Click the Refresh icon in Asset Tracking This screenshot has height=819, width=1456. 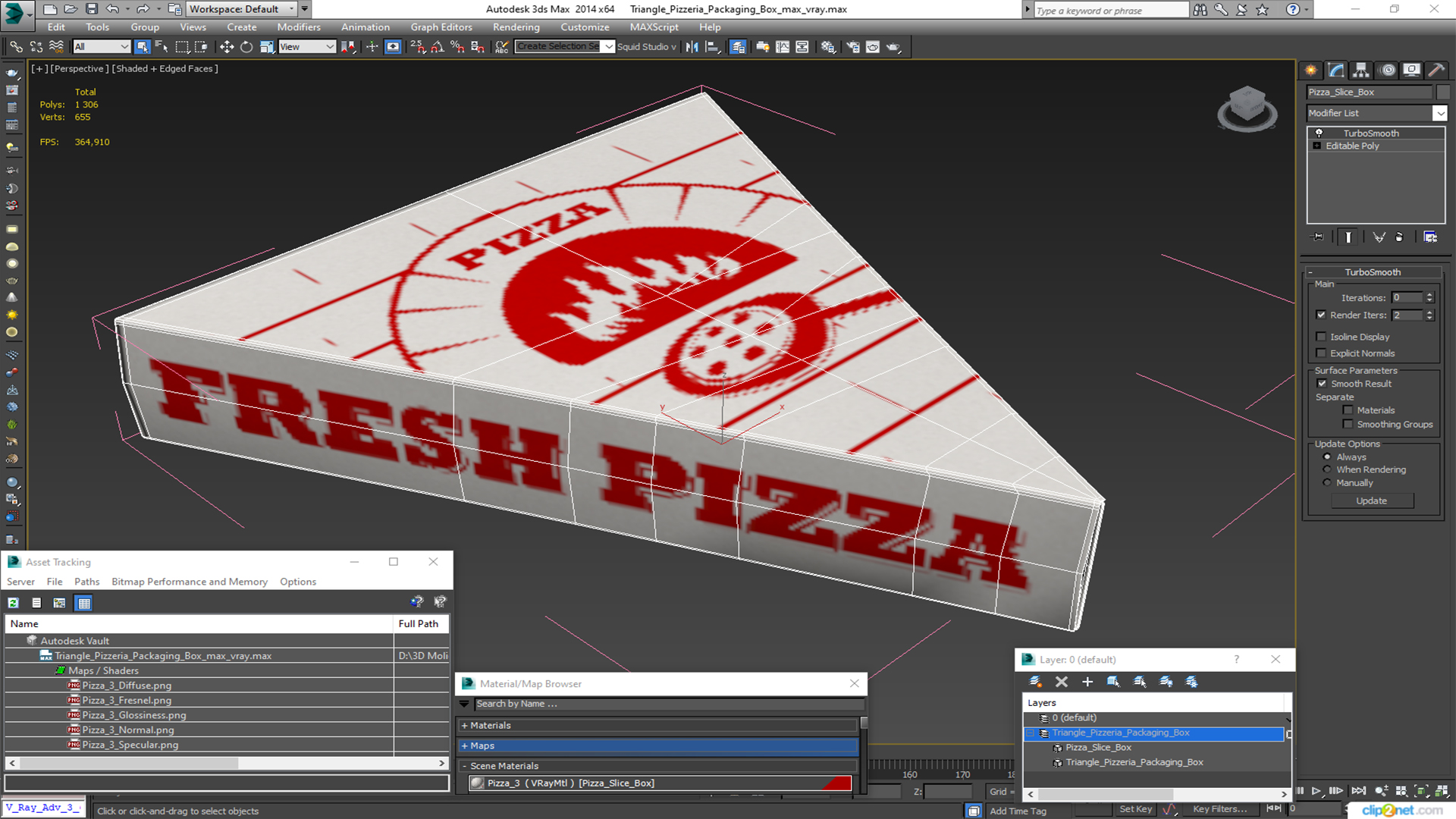(x=13, y=603)
